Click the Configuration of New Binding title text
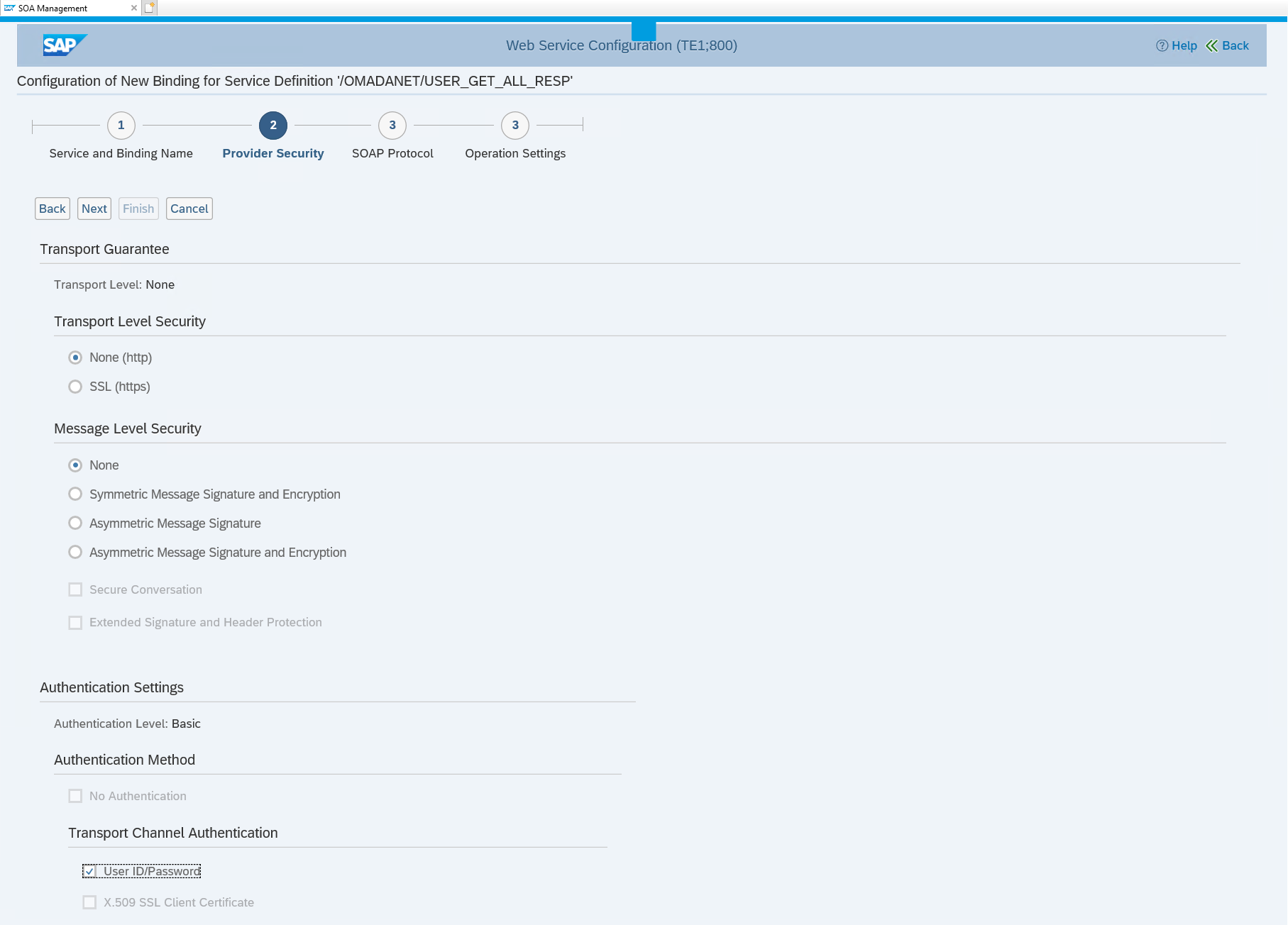This screenshot has height=925, width=1288. click(295, 81)
